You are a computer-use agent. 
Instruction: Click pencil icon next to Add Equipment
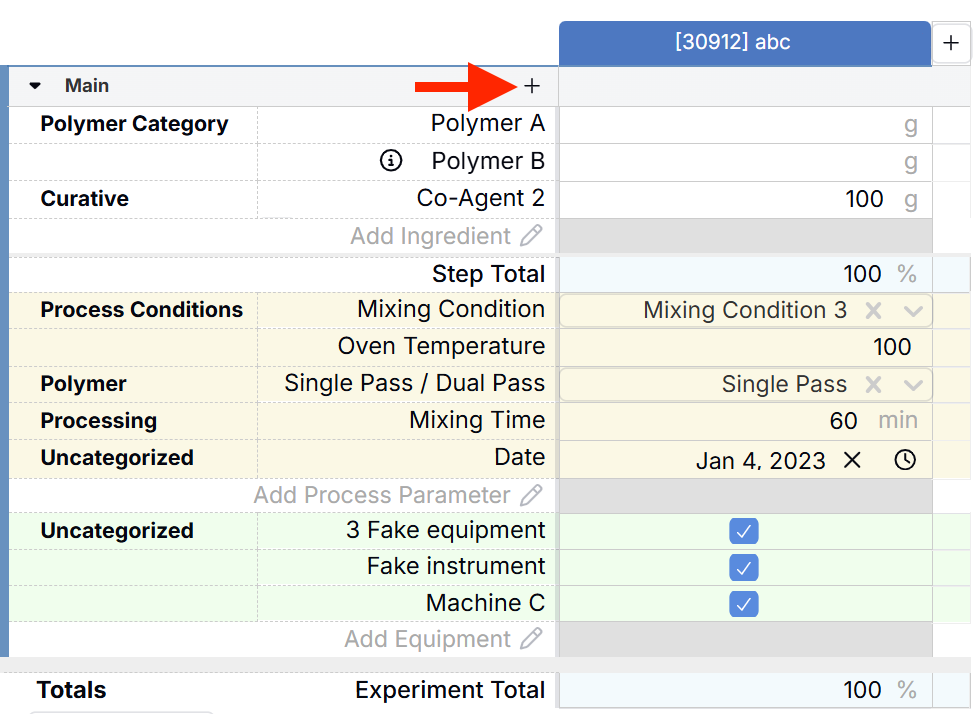531,639
